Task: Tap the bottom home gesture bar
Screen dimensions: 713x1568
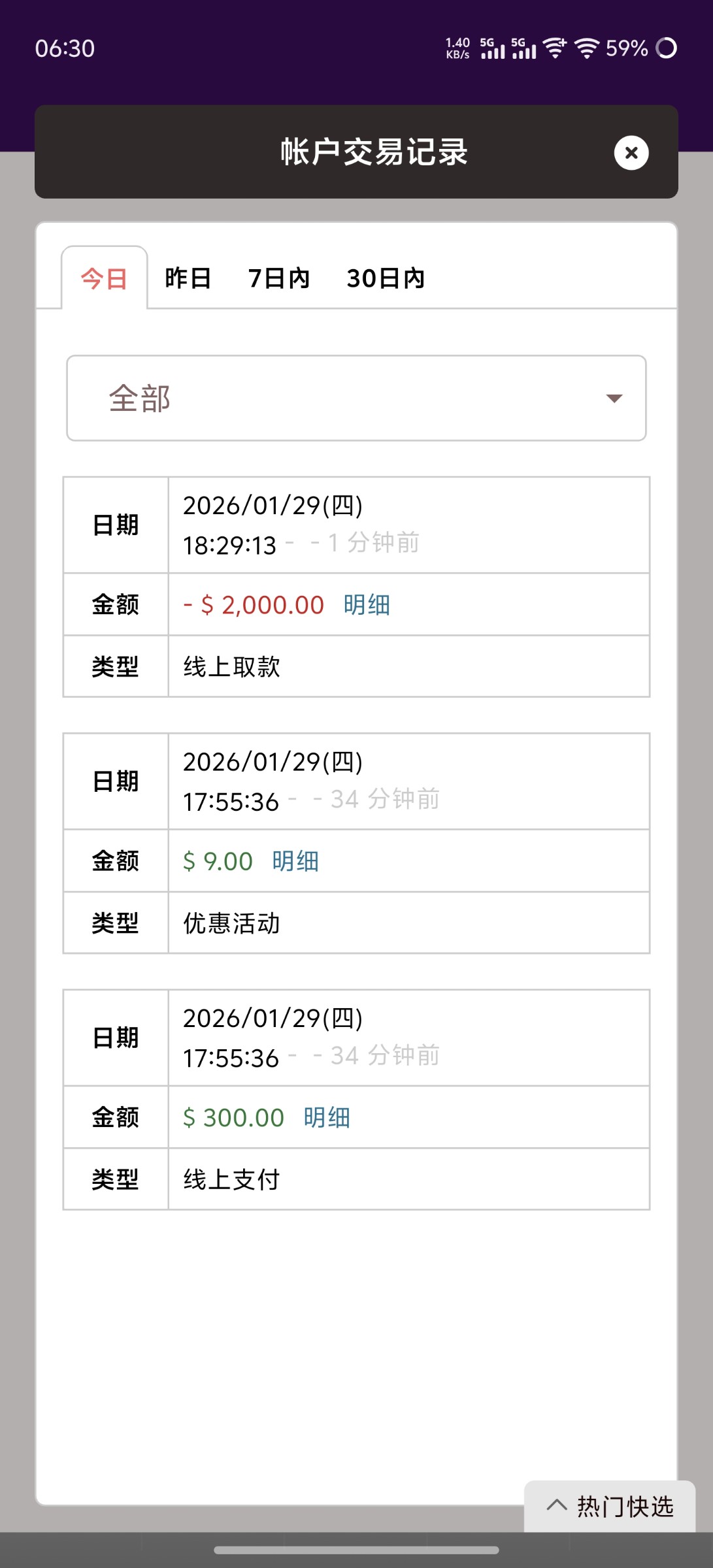Action: click(356, 1550)
